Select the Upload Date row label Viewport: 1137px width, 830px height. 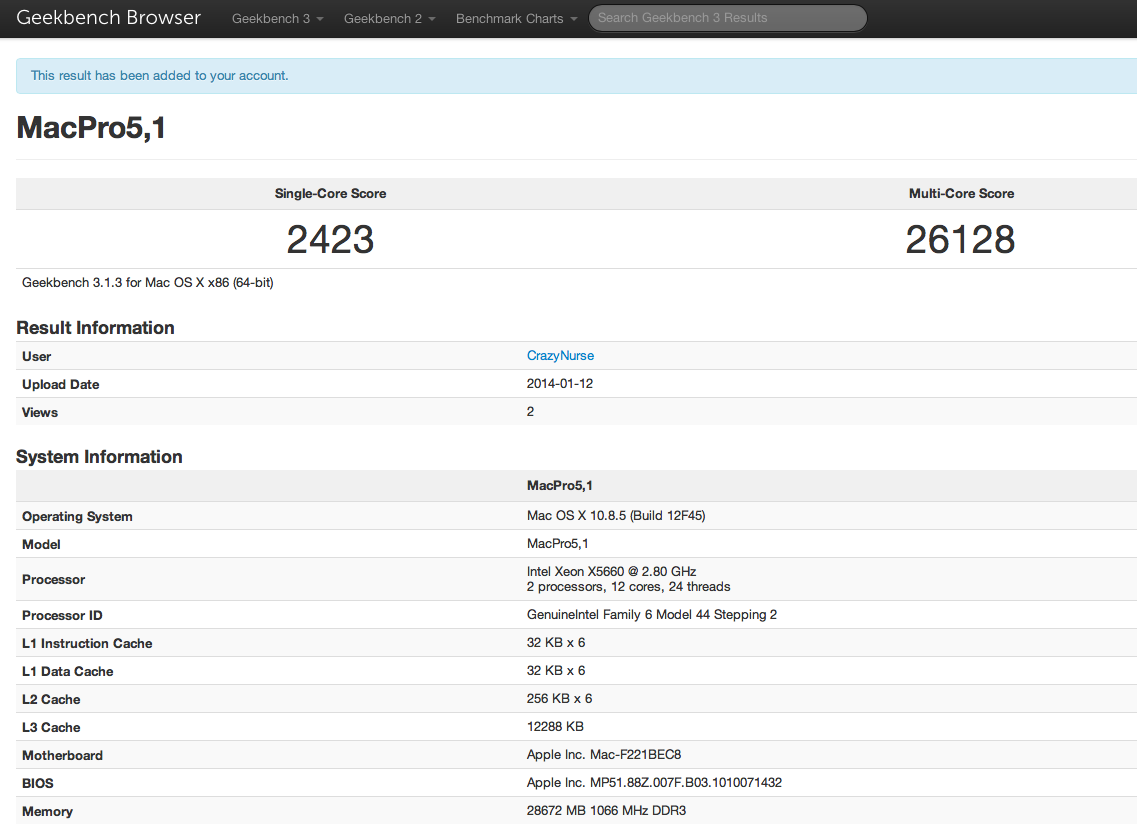tap(60, 384)
